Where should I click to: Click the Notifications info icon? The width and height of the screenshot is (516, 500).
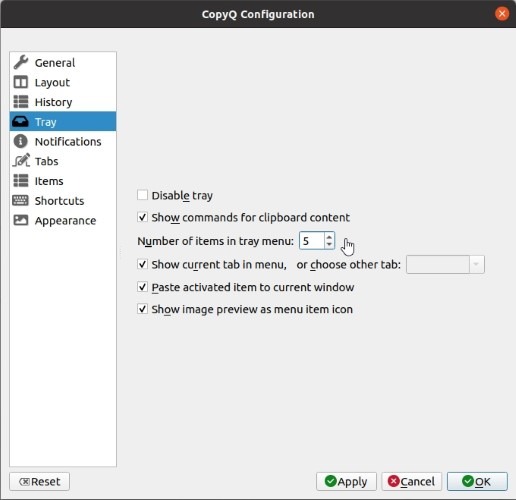[x=21, y=141]
